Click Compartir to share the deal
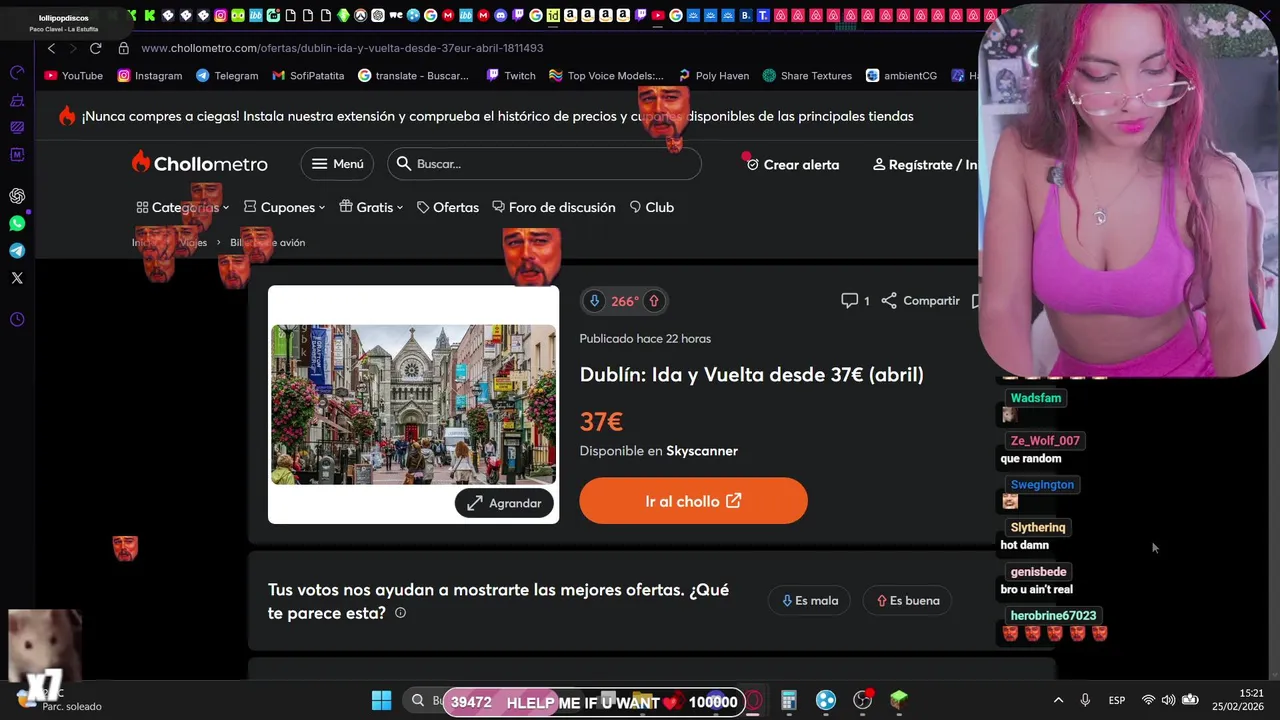The width and height of the screenshot is (1280, 720). click(920, 301)
